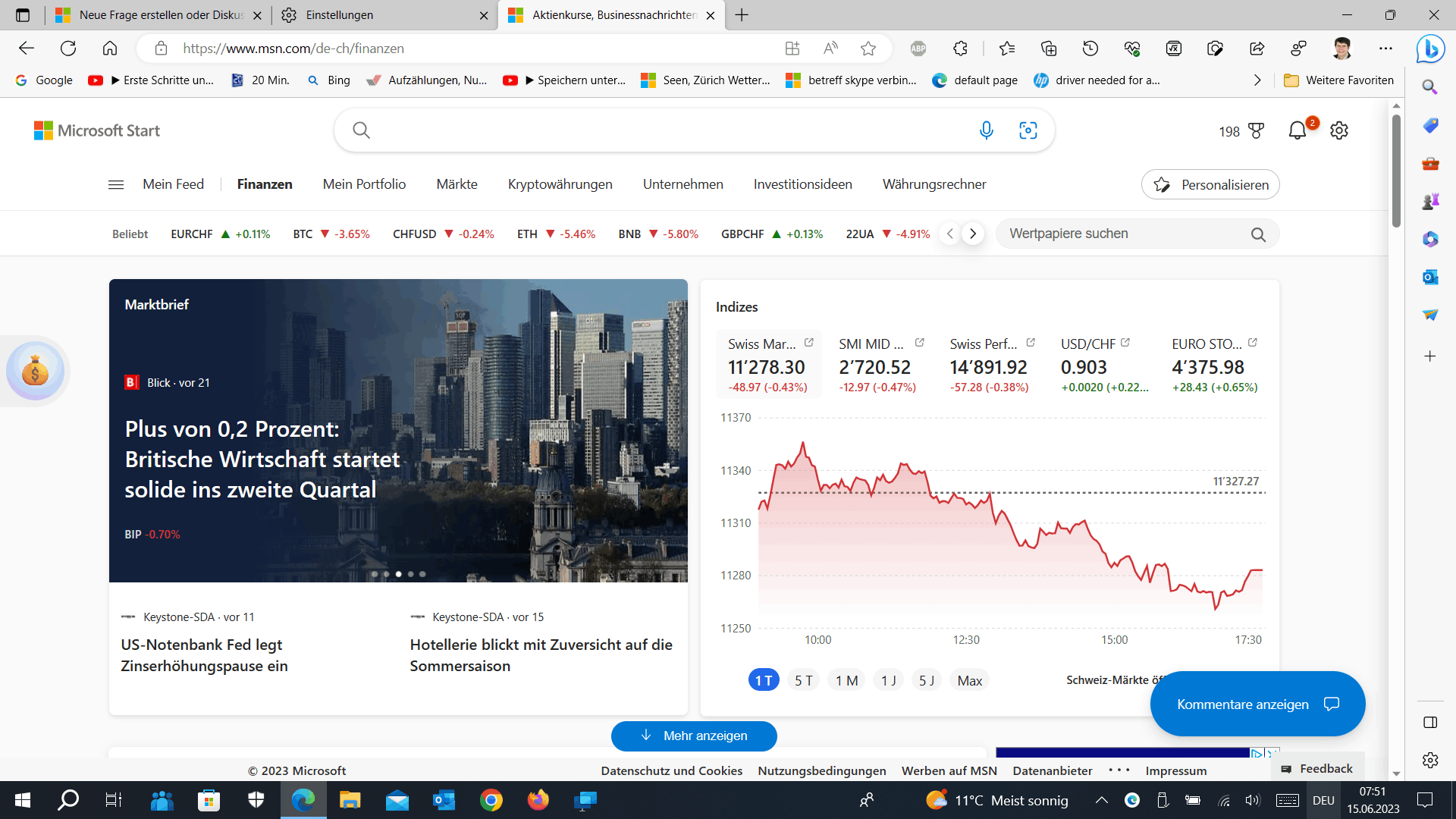Show next ticker items with right chevron
Image resolution: width=1456 pixels, height=819 pixels.
coord(973,234)
